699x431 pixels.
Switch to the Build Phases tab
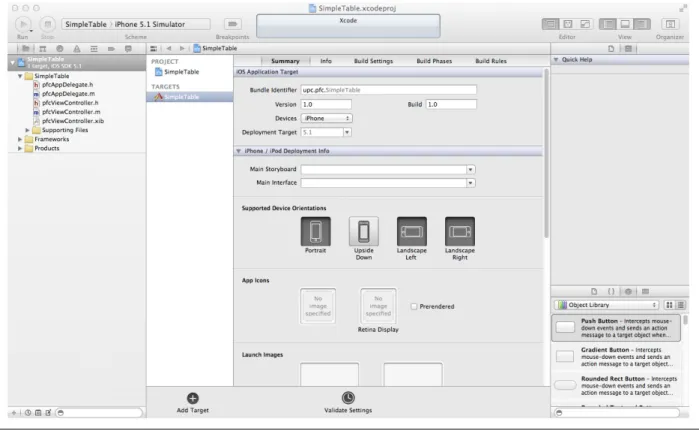click(x=434, y=61)
